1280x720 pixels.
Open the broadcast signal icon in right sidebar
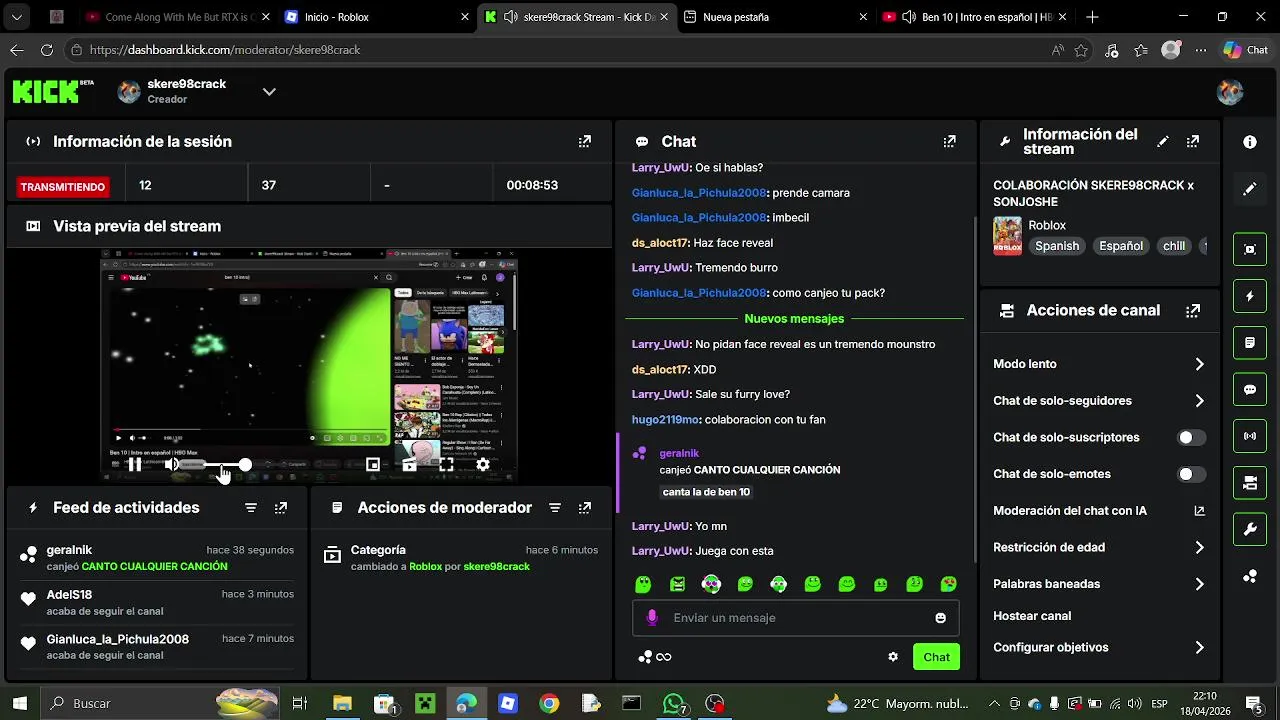pyautogui.click(x=1250, y=436)
